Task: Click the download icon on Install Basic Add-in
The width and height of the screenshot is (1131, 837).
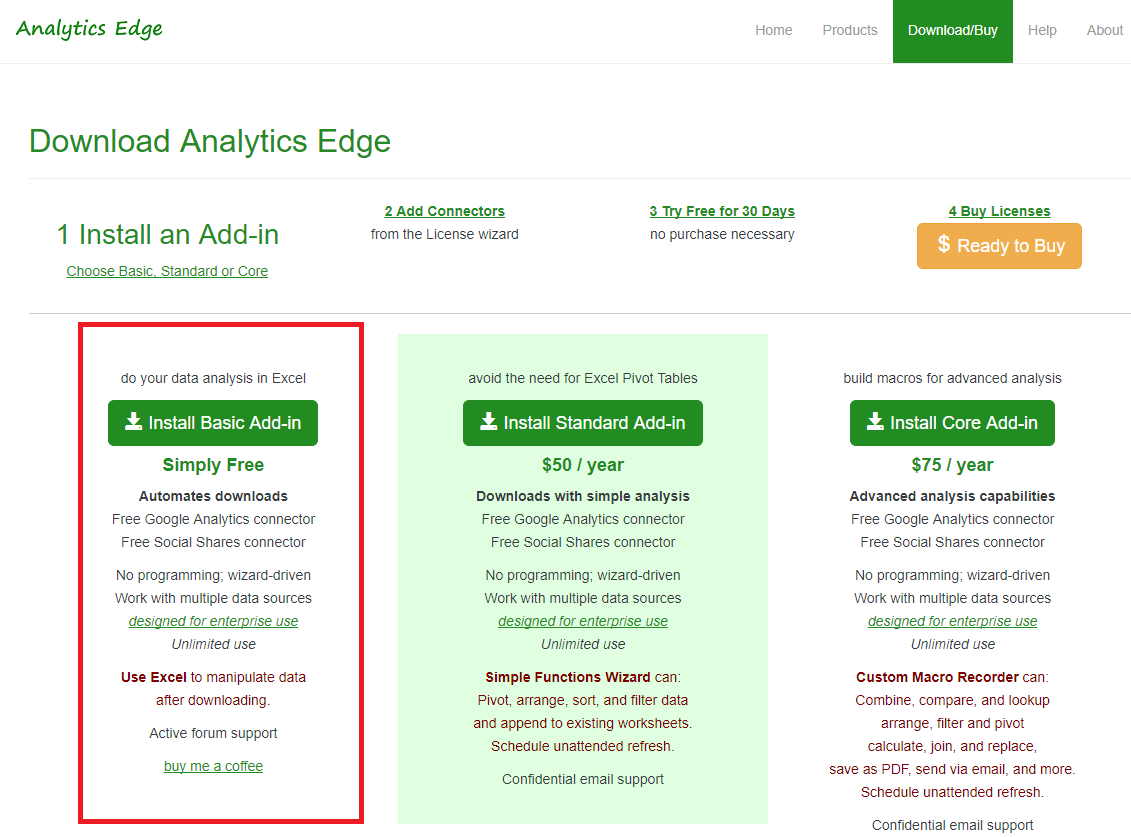Action: 133,421
